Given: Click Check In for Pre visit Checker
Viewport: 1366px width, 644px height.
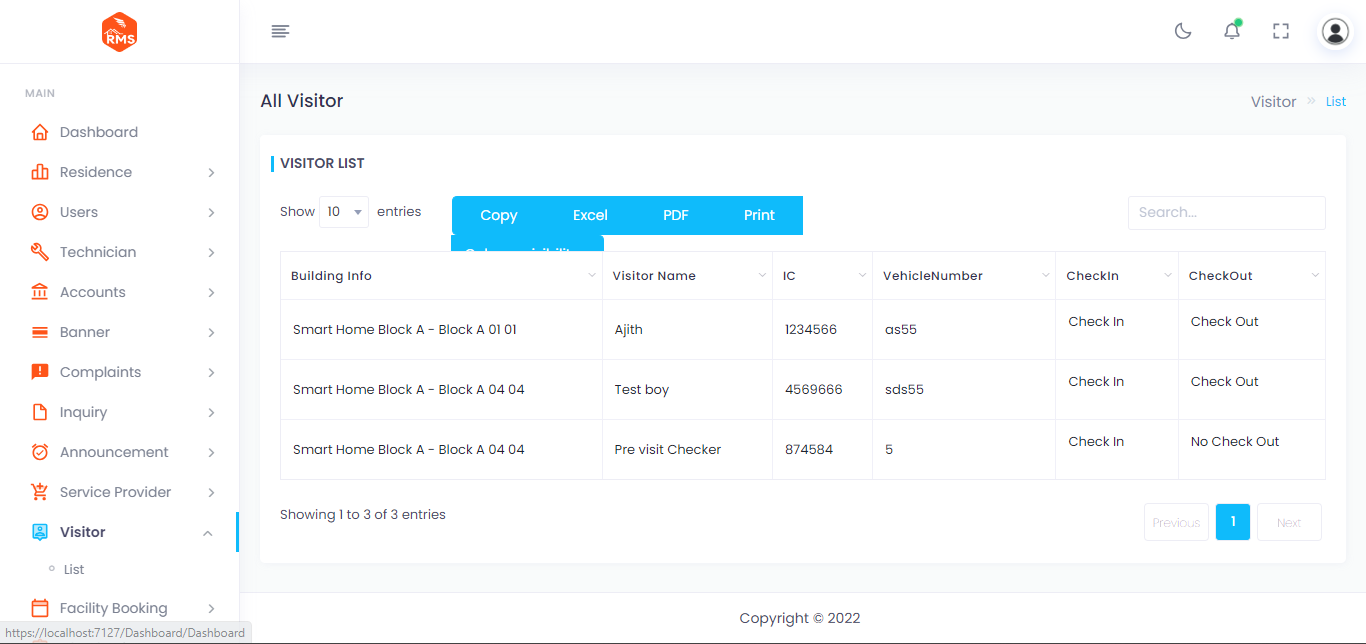Looking at the screenshot, I should click(1096, 441).
